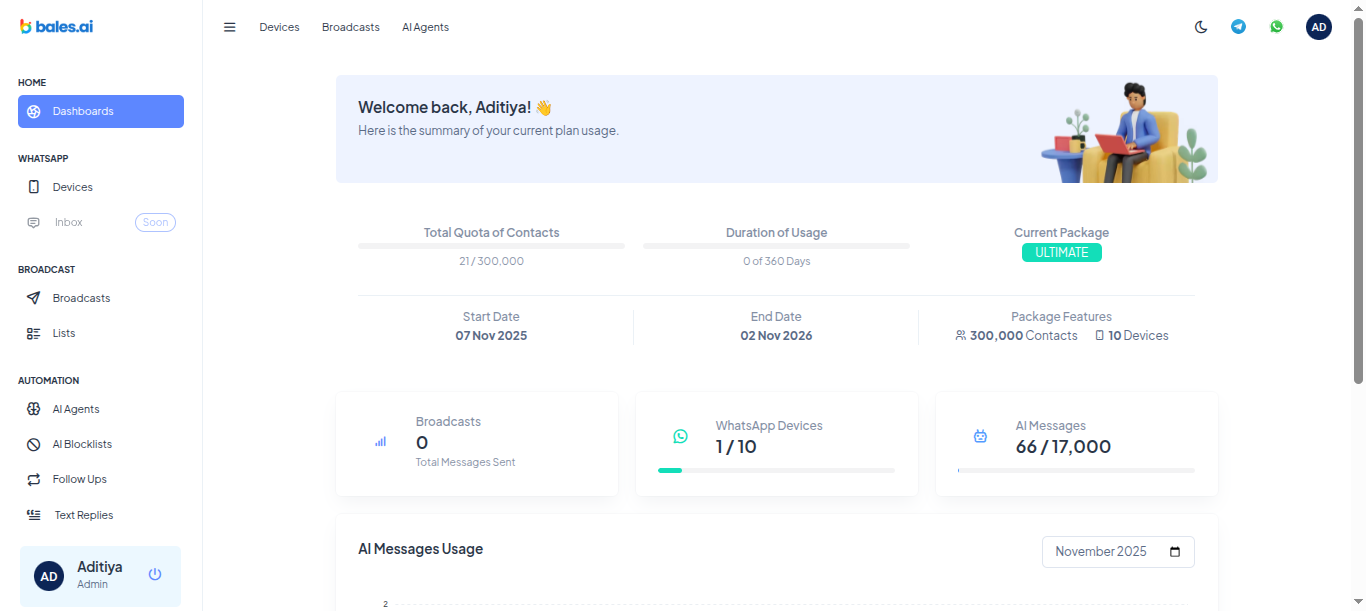1366x611 pixels.
Task: Click the Follow Ups repeat icon
Action: pyautogui.click(x=34, y=479)
